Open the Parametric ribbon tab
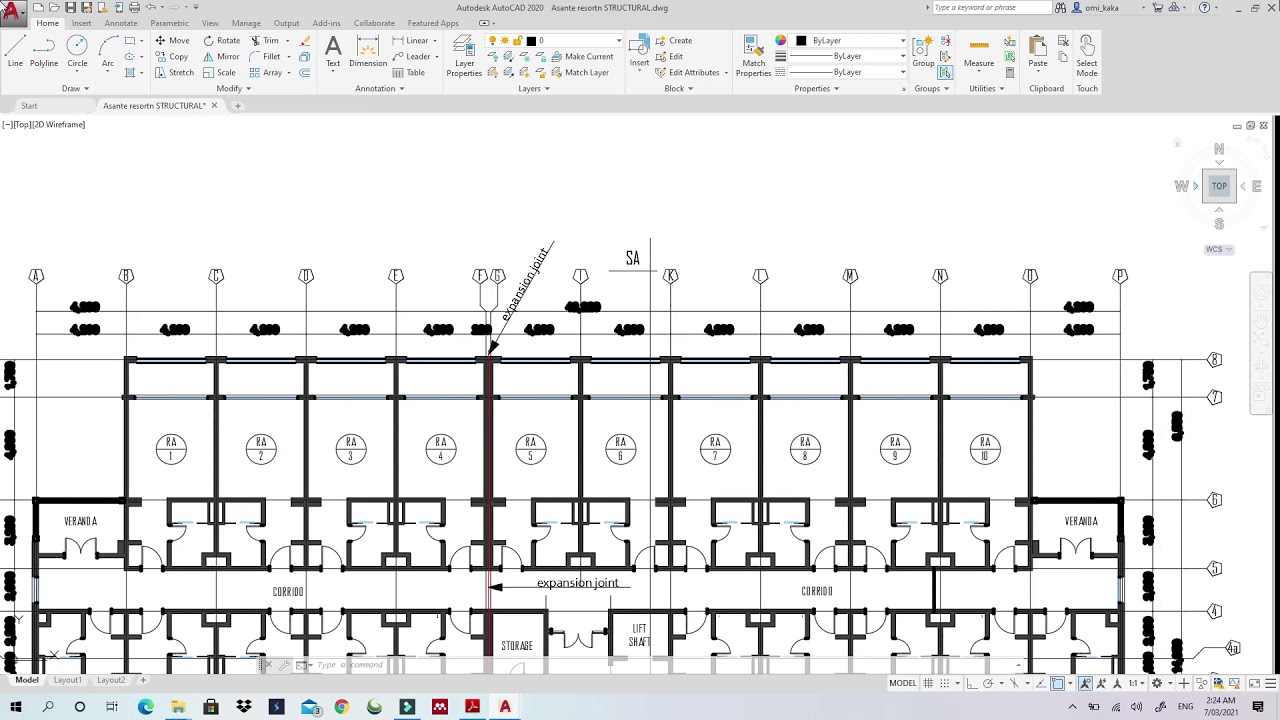 tap(169, 23)
